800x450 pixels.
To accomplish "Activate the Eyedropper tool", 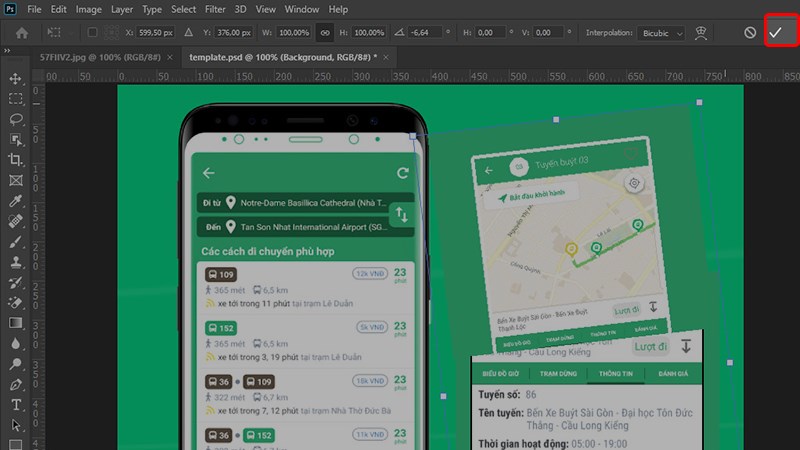I will click(15, 201).
